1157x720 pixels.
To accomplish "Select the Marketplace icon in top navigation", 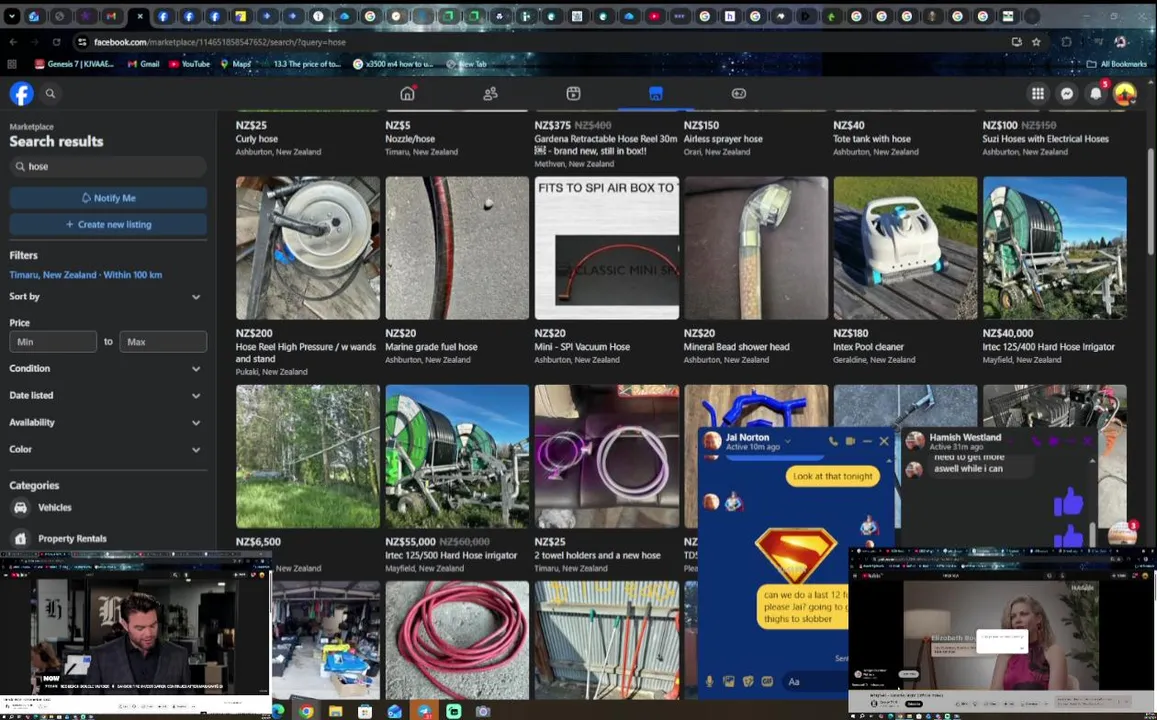I will (656, 93).
